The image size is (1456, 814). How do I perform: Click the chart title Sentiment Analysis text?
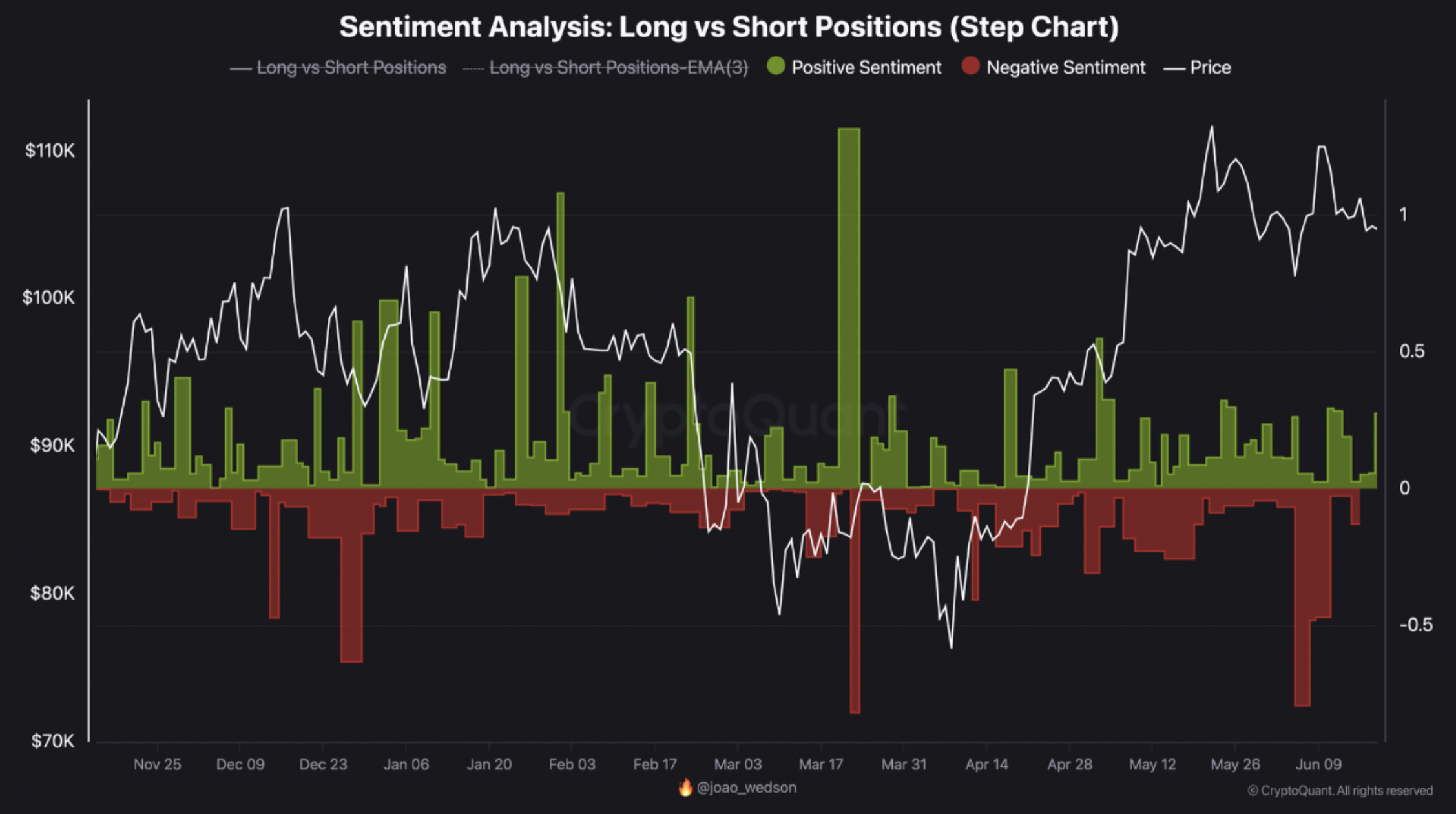[729, 27]
